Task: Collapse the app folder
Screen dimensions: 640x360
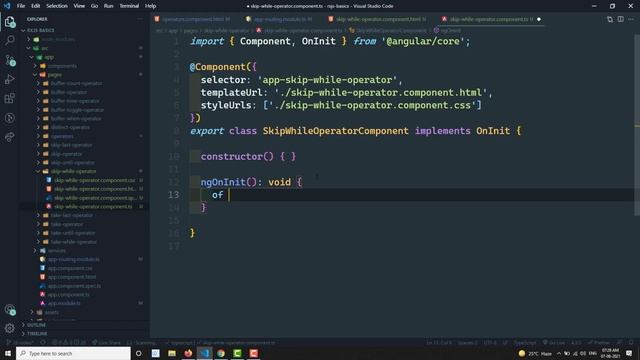Action: (84, 57)
